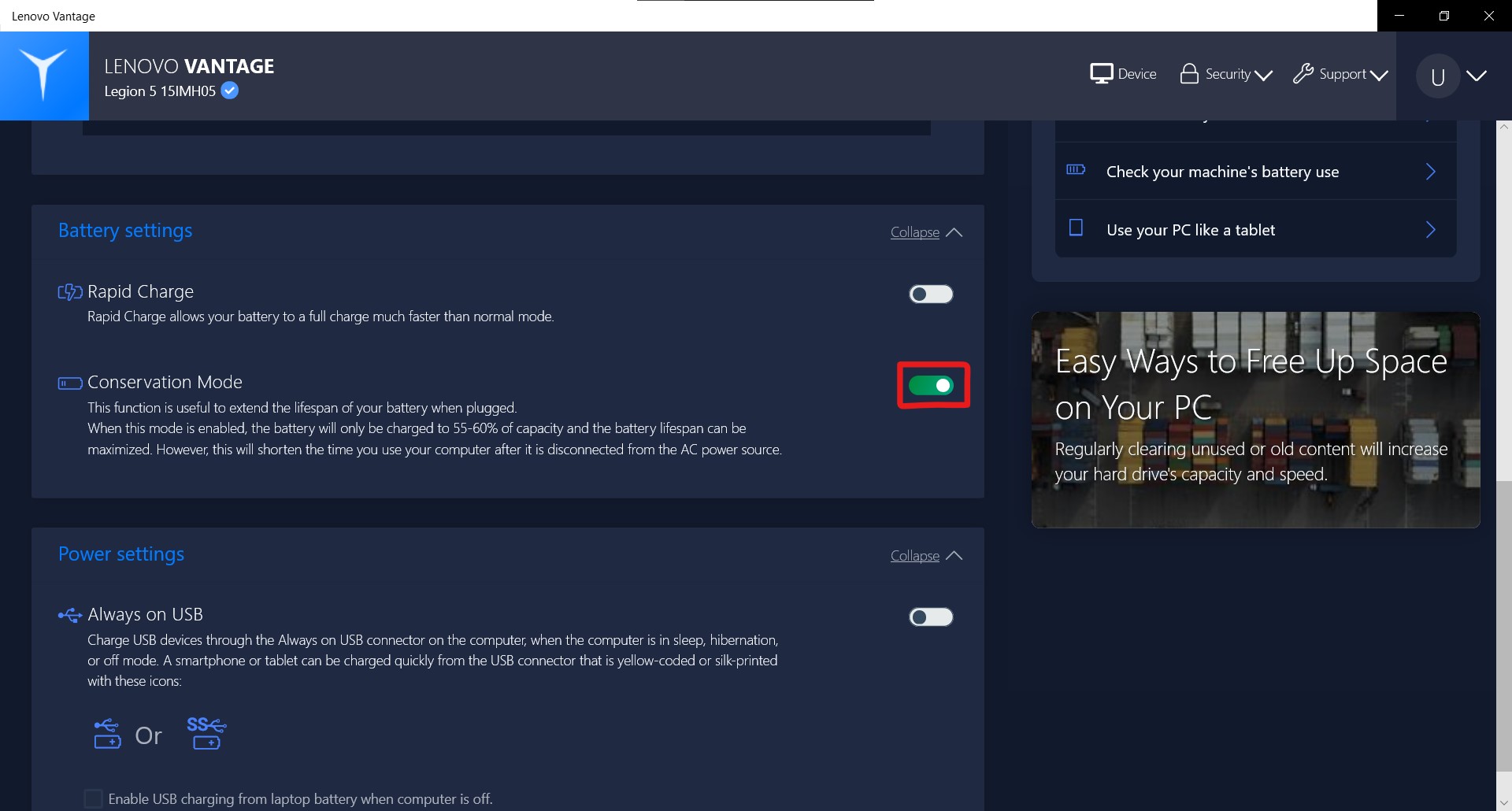Image resolution: width=1512 pixels, height=811 pixels.
Task: Click the Always on USB icon
Action: [70, 615]
